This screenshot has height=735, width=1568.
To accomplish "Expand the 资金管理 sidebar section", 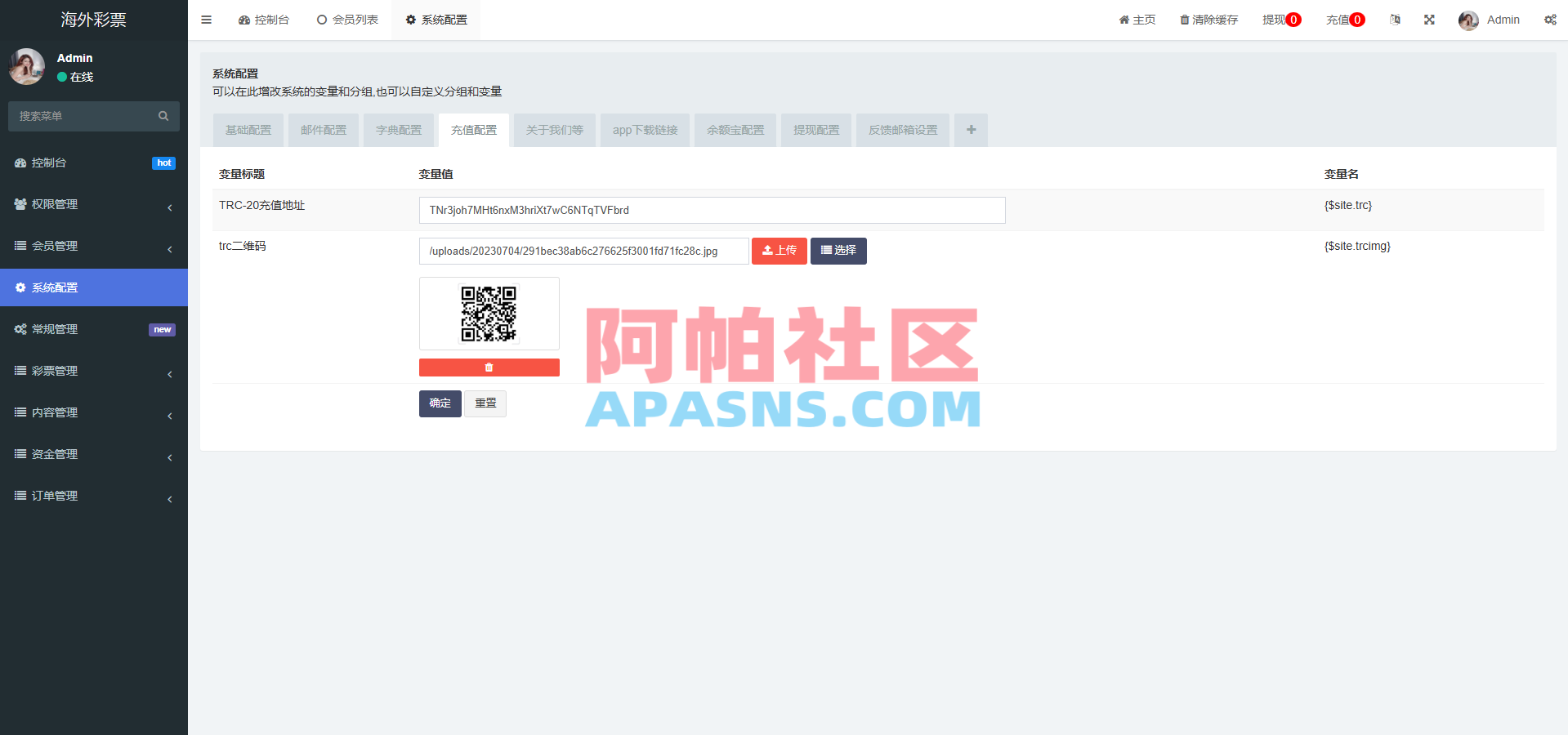I will click(54, 453).
